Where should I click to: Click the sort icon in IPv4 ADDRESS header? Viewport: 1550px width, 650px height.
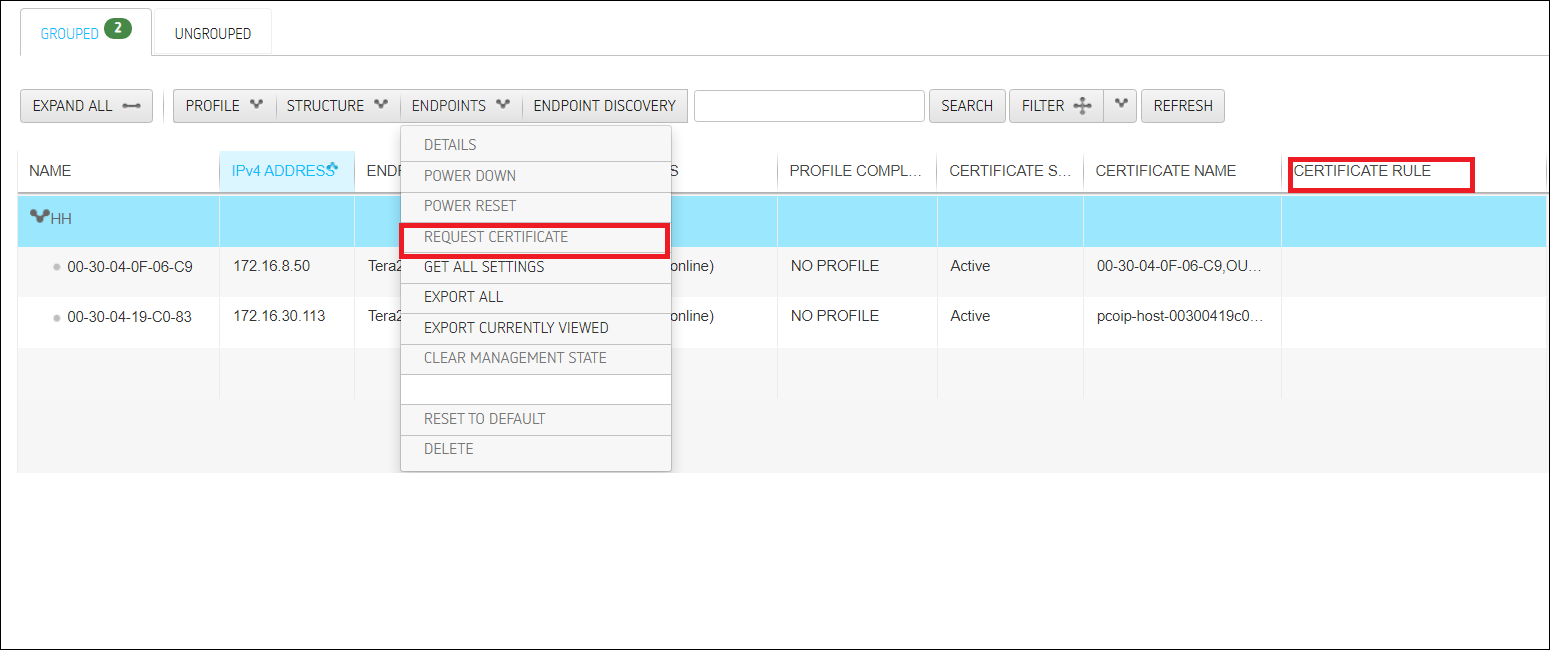click(x=332, y=167)
